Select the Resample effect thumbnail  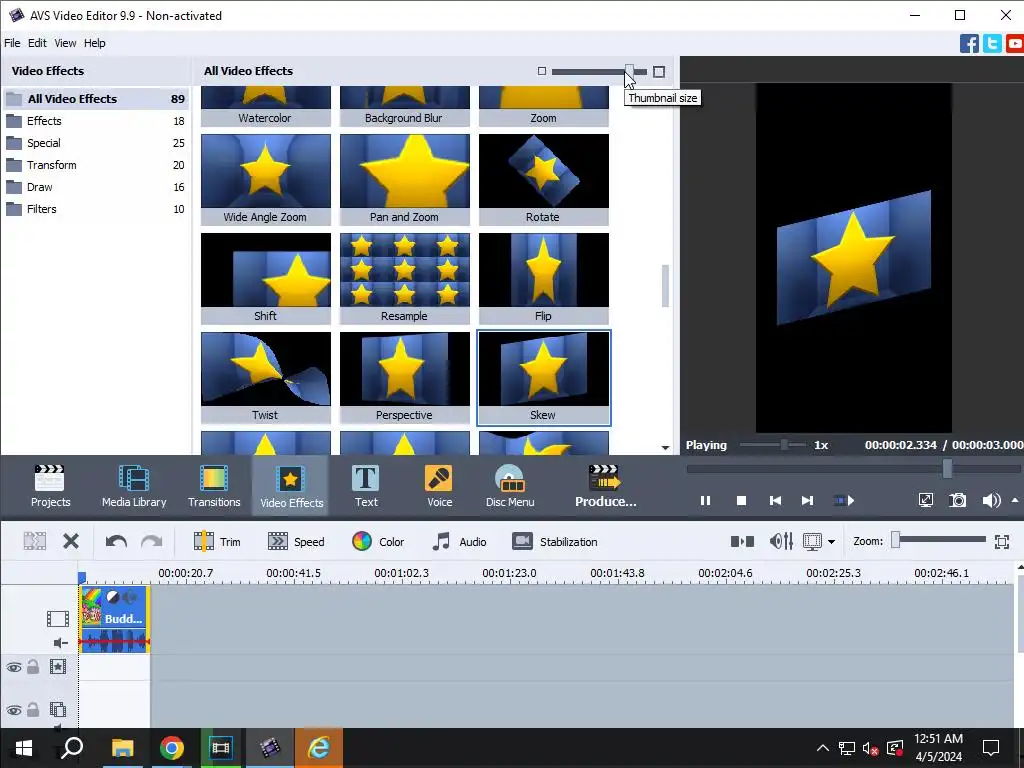[x=405, y=278]
